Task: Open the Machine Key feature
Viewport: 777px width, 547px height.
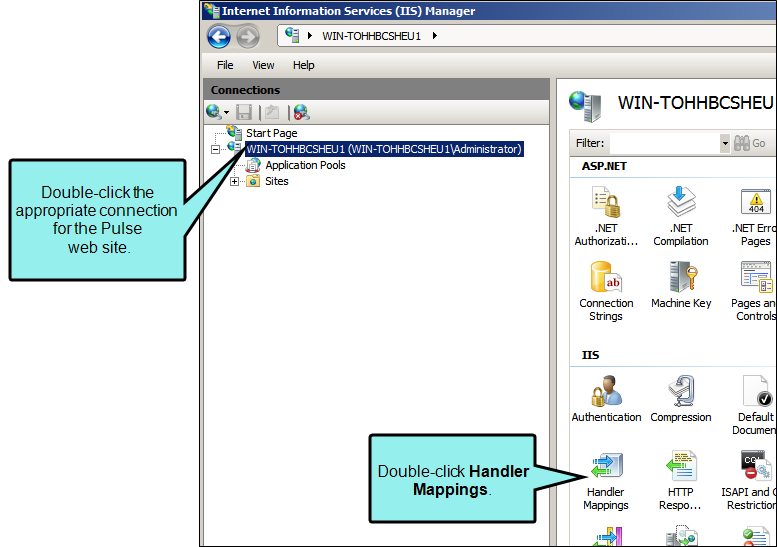Action: 681,285
